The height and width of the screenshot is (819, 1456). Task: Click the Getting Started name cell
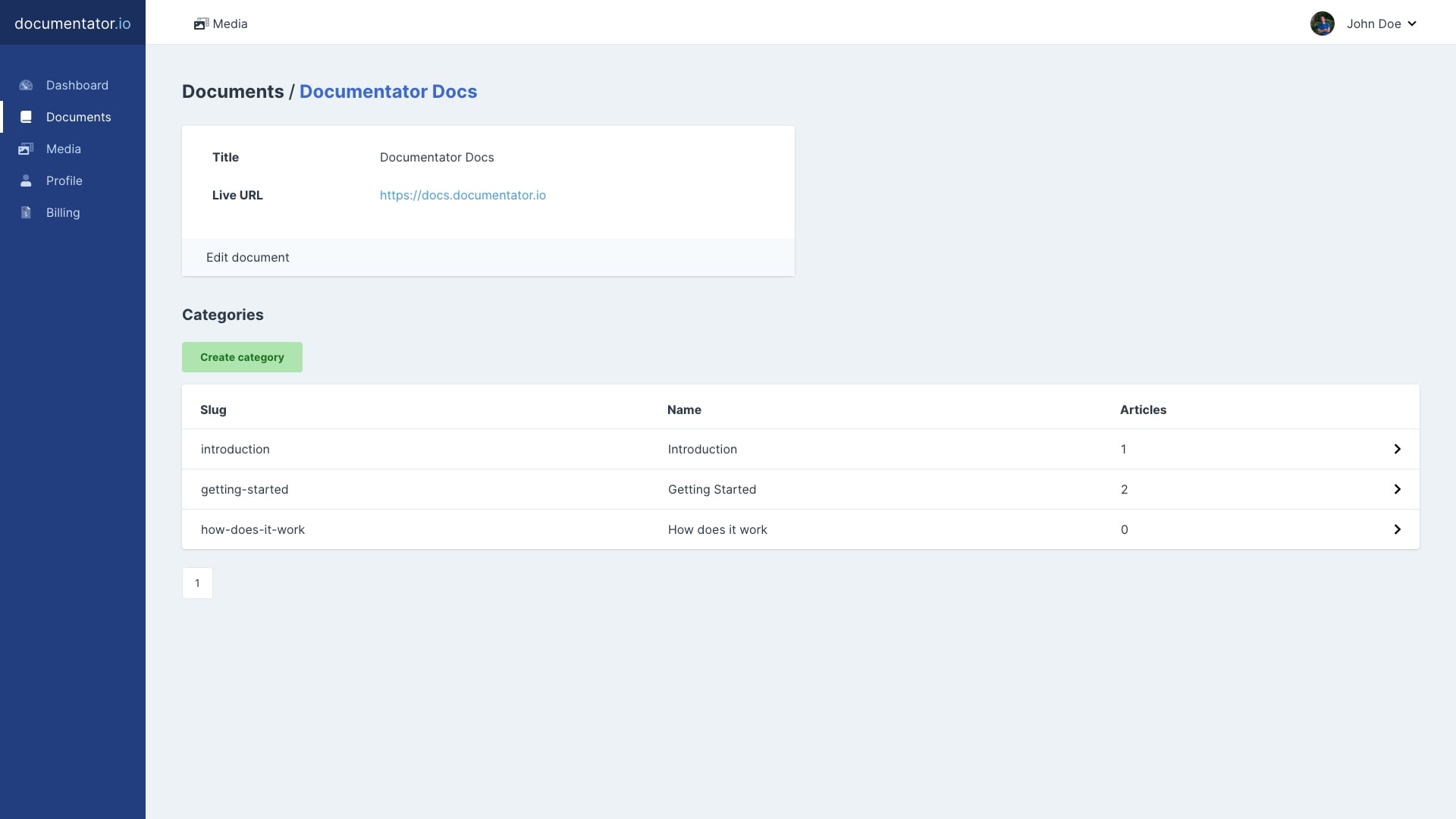[x=712, y=490]
